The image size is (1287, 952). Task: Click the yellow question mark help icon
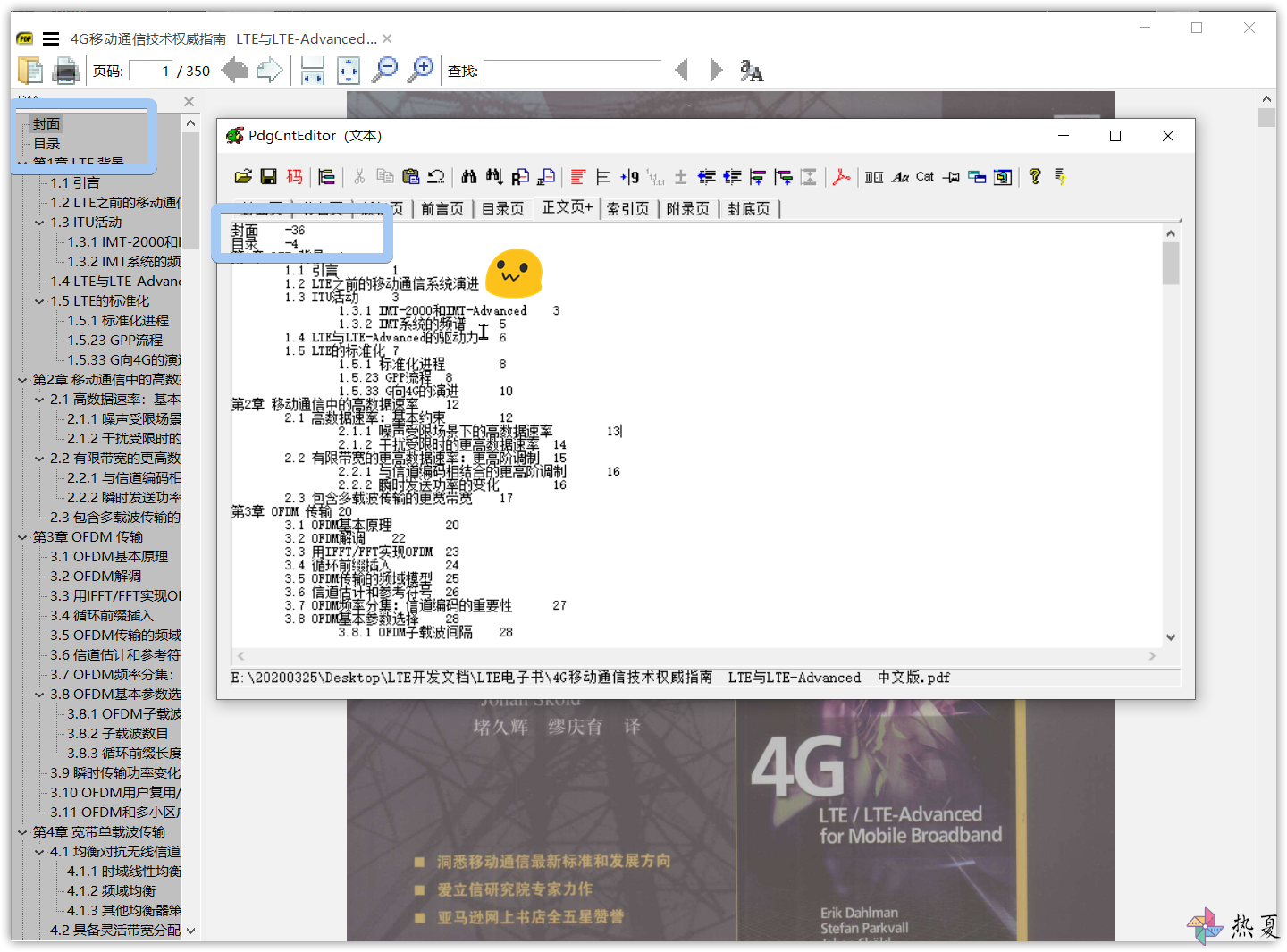[x=1035, y=177]
